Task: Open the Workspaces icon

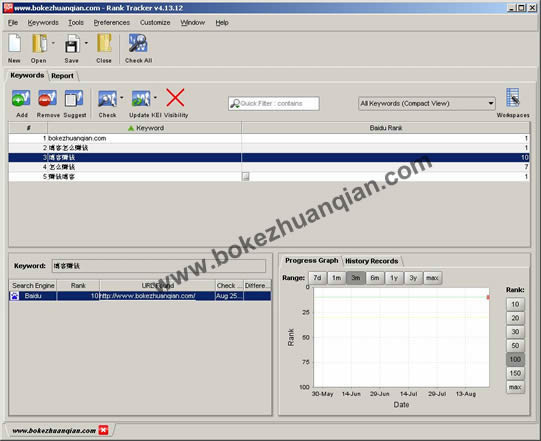Action: [513, 98]
